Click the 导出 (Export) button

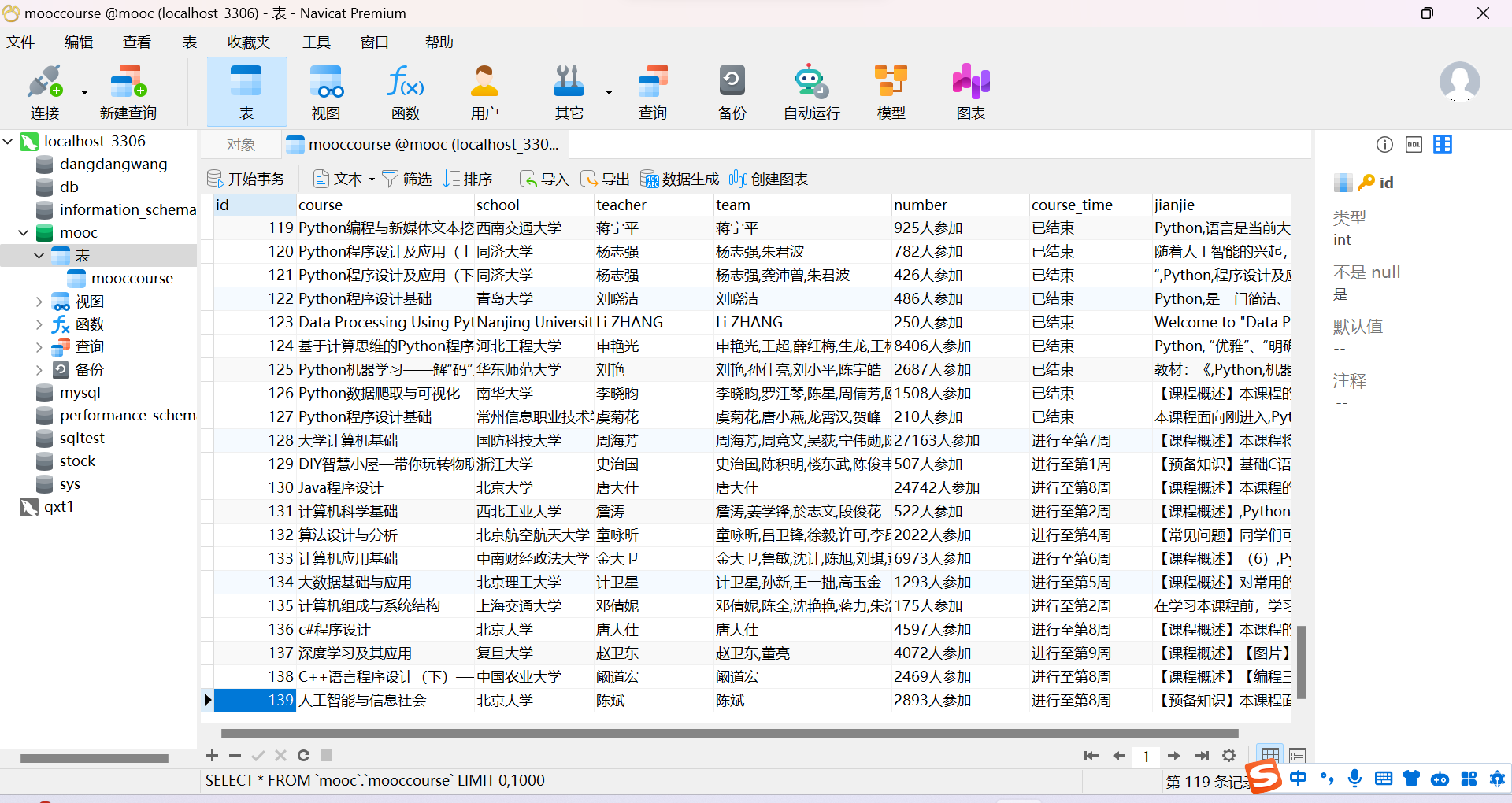[x=605, y=179]
